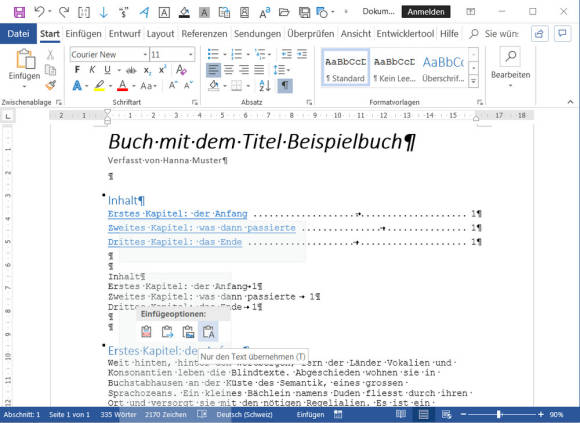This screenshot has width=580, height=423.
Task: Switch to the Referenzen tab
Action: click(x=204, y=34)
